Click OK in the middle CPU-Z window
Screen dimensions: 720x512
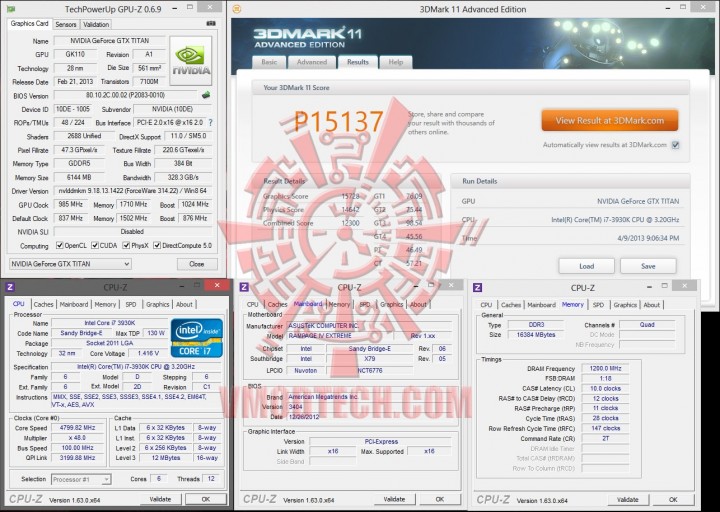[x=439, y=499]
